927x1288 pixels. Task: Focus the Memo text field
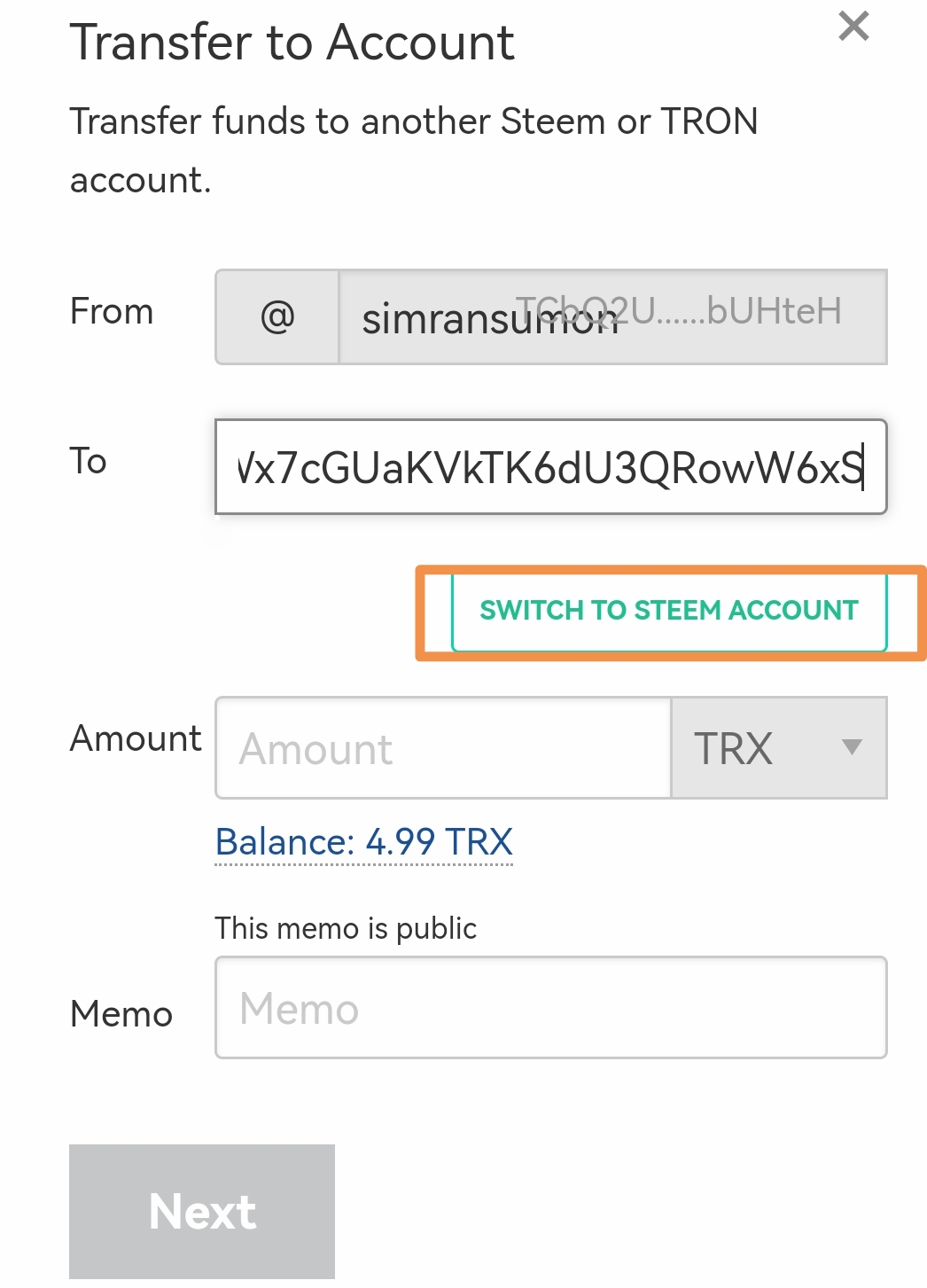click(550, 1007)
